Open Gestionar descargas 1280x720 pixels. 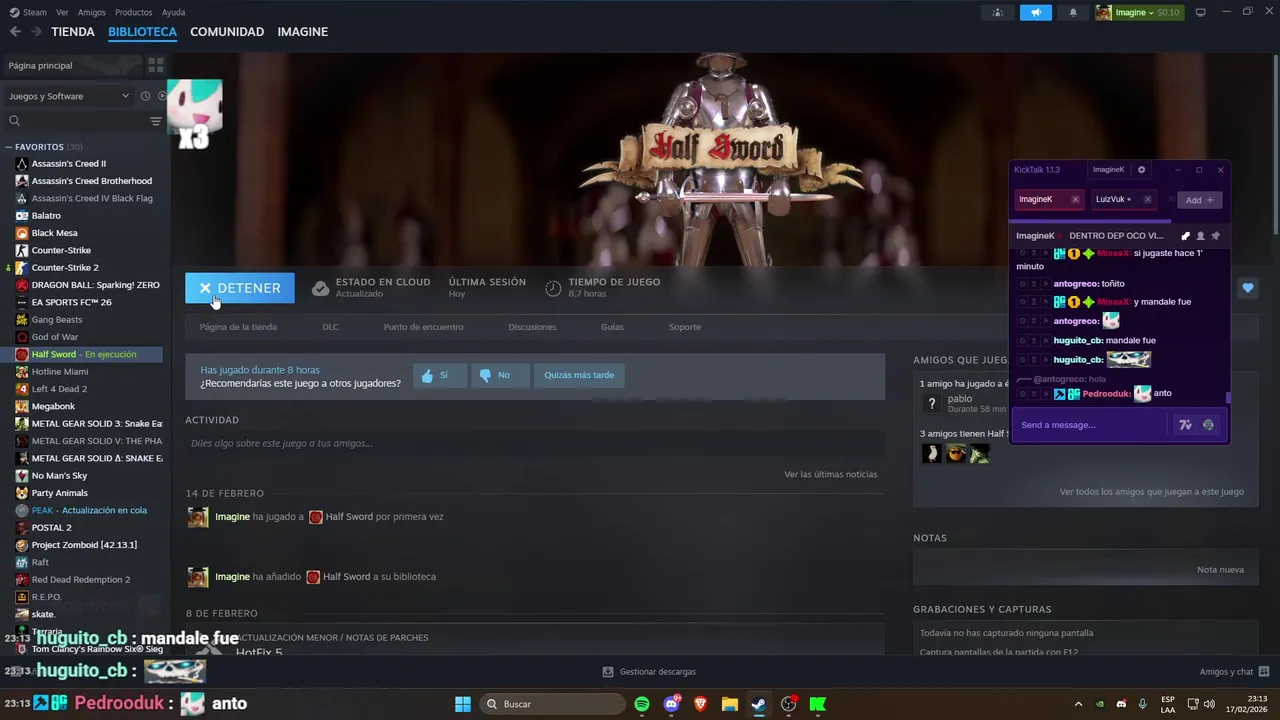649,672
